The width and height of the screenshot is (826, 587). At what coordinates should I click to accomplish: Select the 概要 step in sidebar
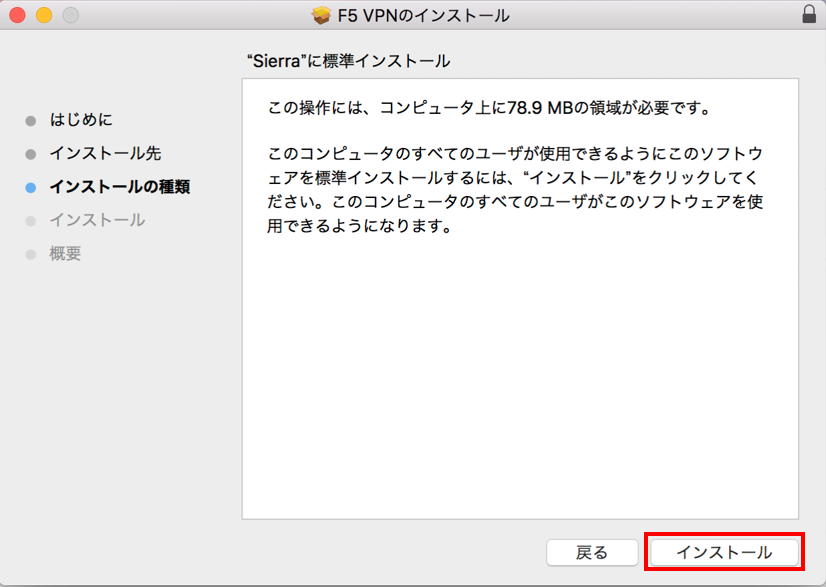pos(65,254)
